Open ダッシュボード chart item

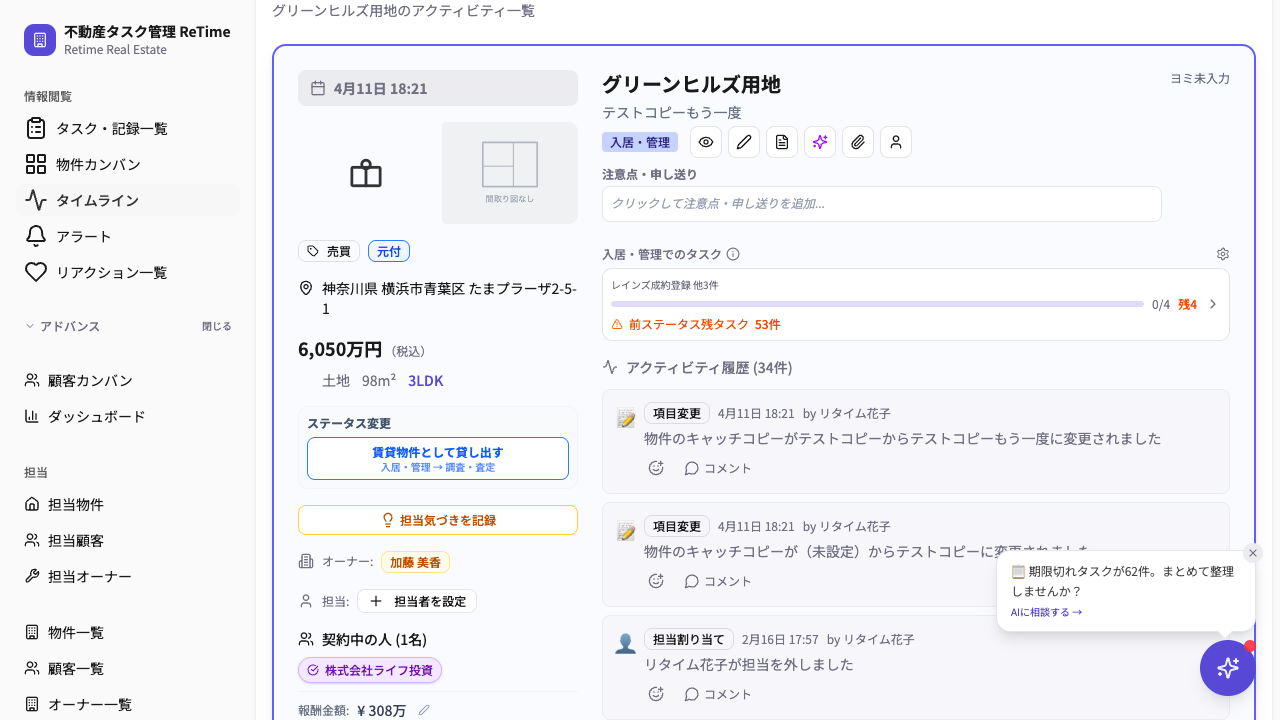[128, 416]
